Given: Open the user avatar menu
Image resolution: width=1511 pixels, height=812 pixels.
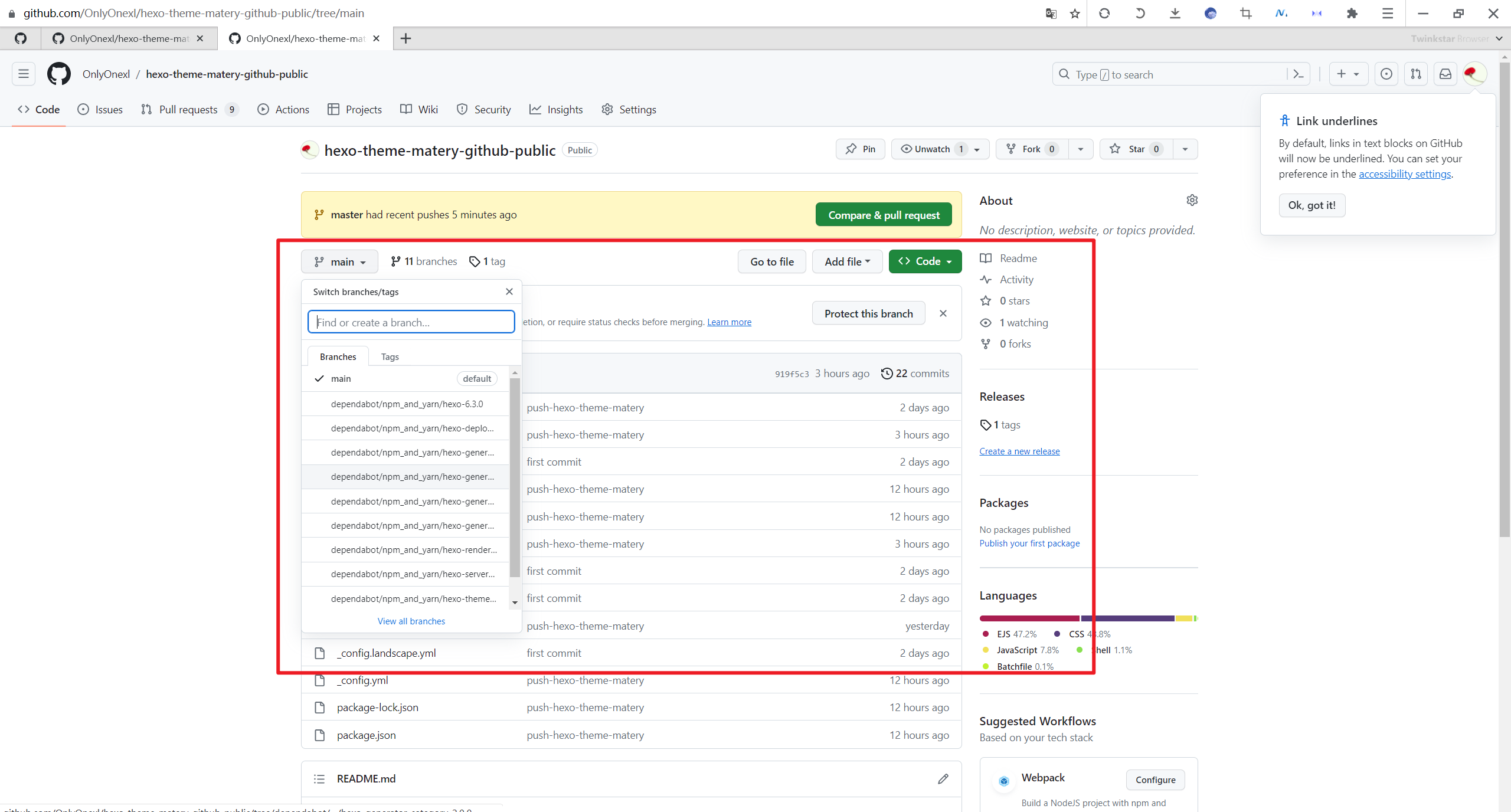Looking at the screenshot, I should click(x=1474, y=74).
